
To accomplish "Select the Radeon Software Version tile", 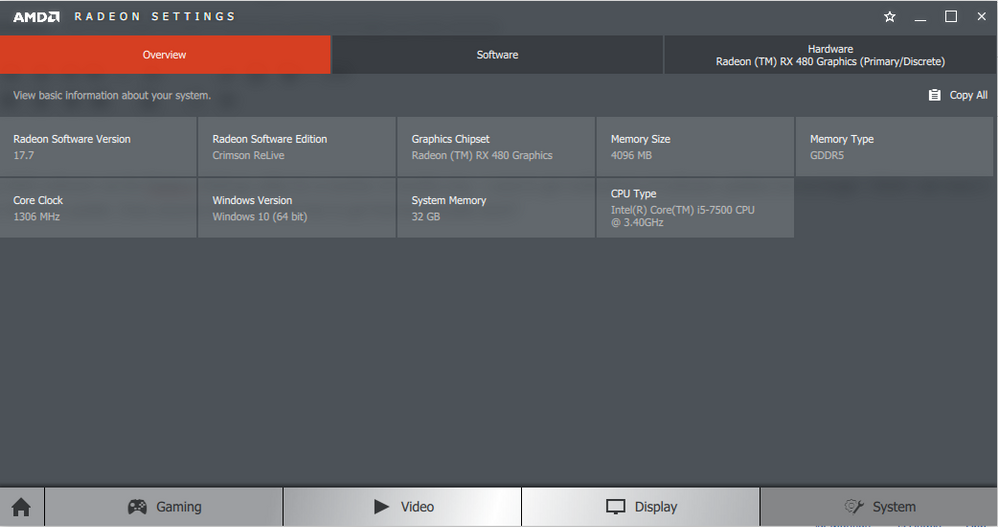I will click(98, 146).
